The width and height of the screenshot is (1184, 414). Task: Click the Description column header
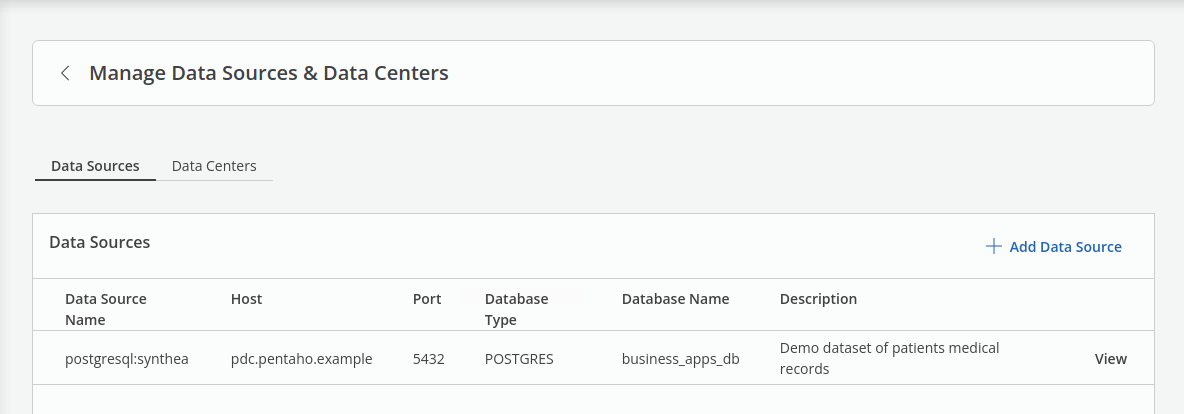(x=818, y=299)
